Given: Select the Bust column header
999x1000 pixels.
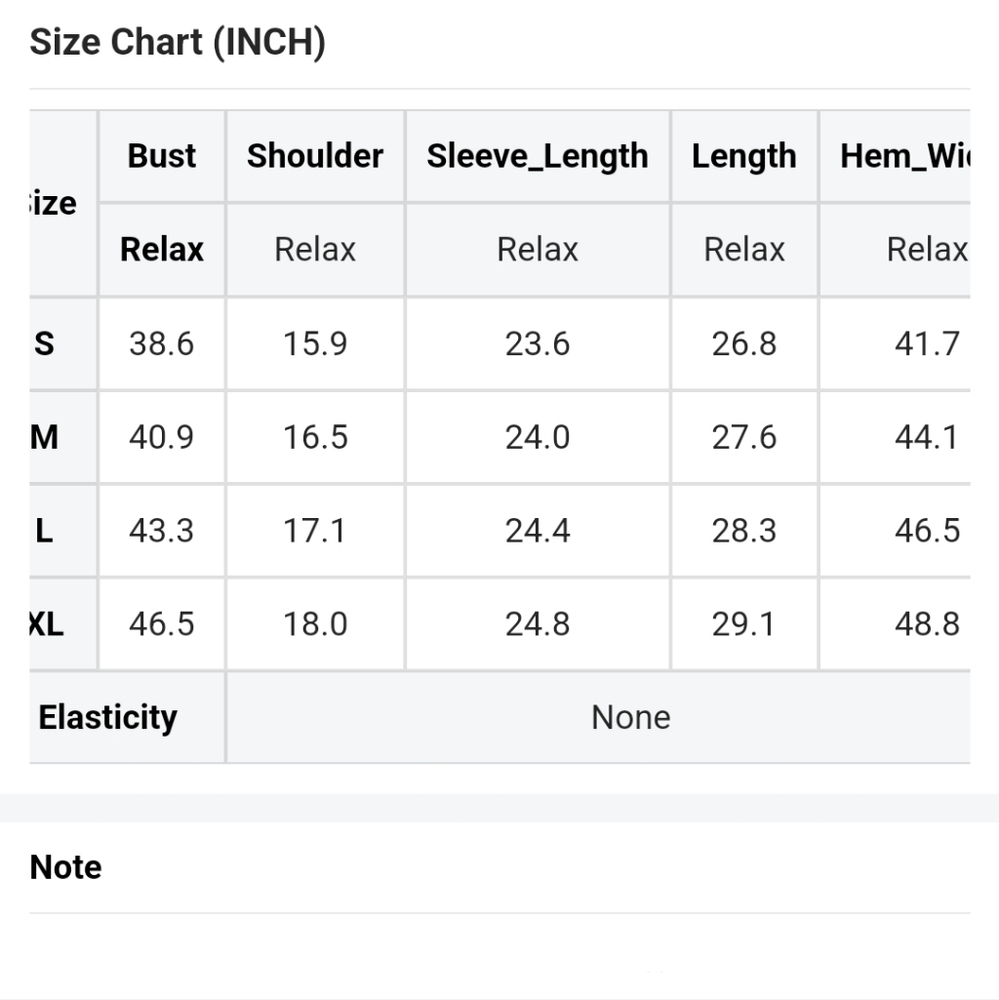Looking at the screenshot, I should (162, 156).
